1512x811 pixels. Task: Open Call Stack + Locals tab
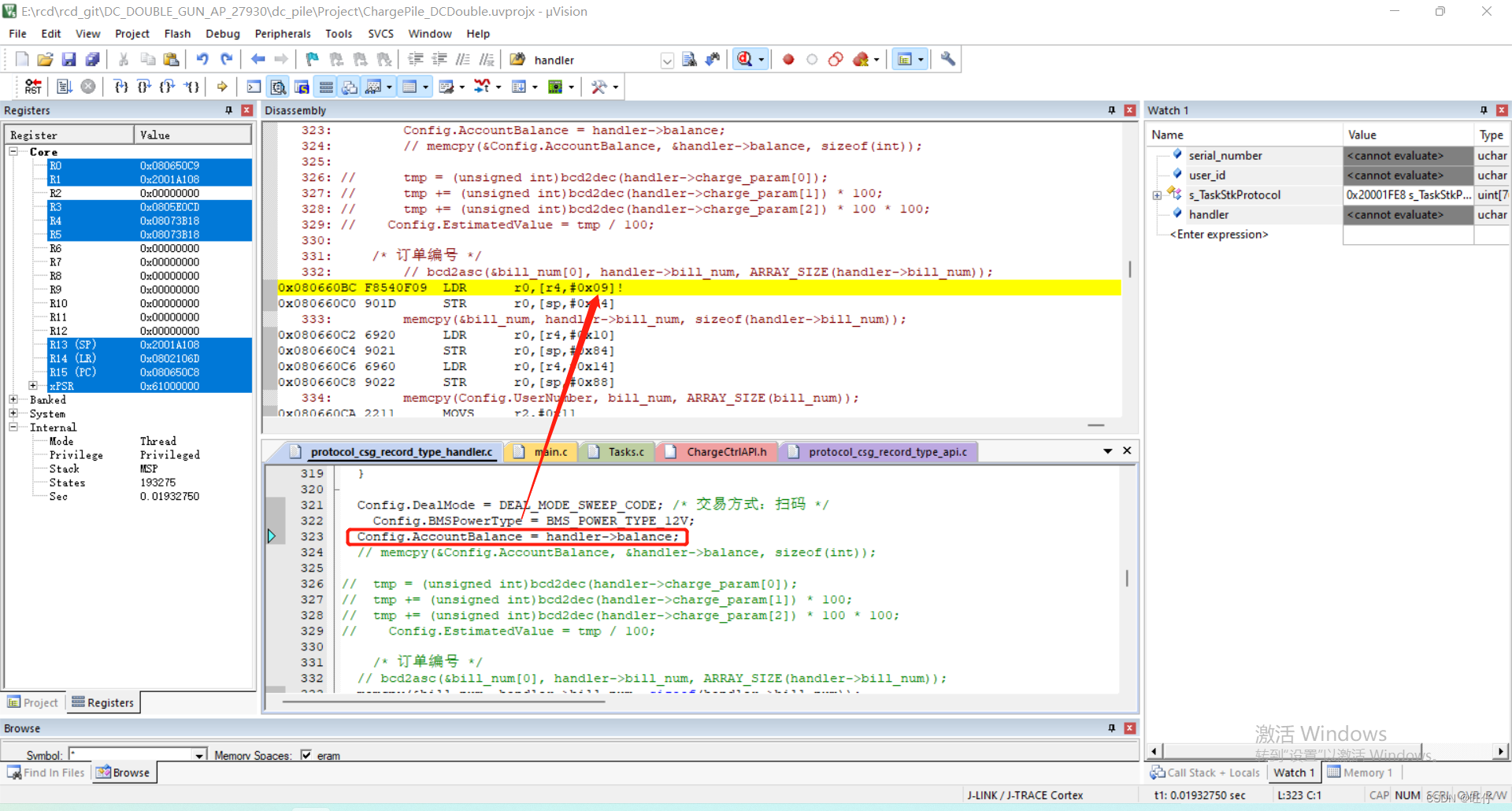coord(1206,772)
